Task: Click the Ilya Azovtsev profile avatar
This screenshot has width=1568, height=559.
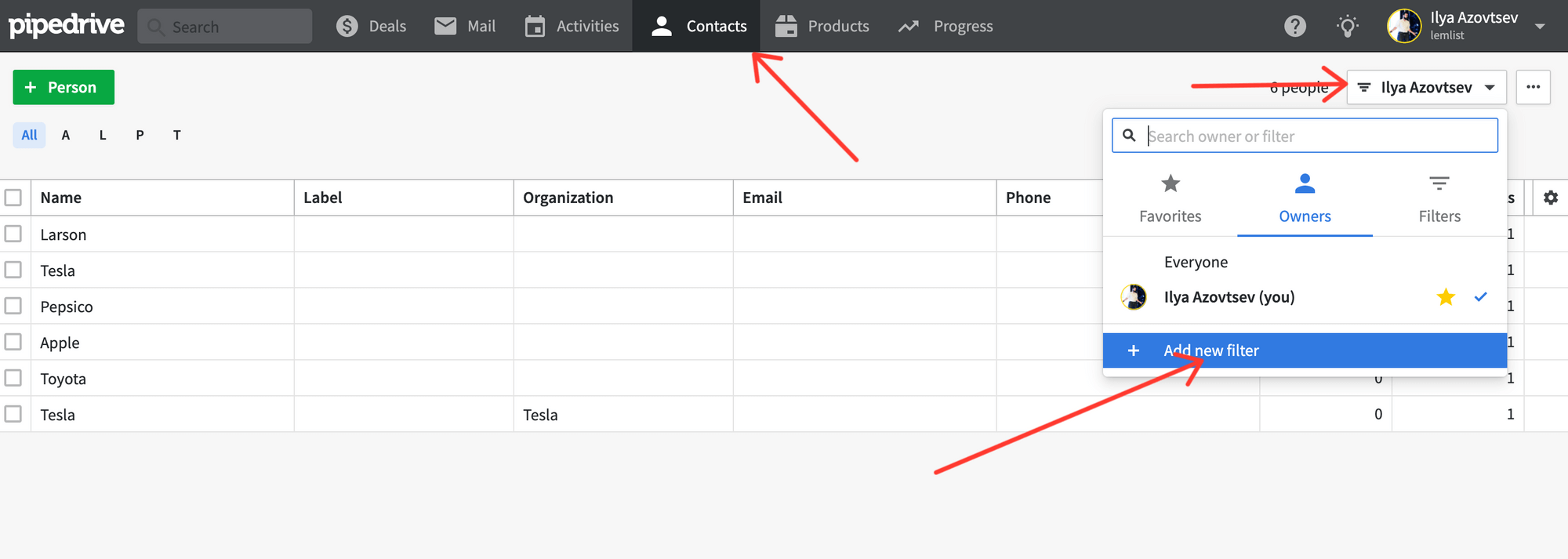Action: pos(1403,27)
